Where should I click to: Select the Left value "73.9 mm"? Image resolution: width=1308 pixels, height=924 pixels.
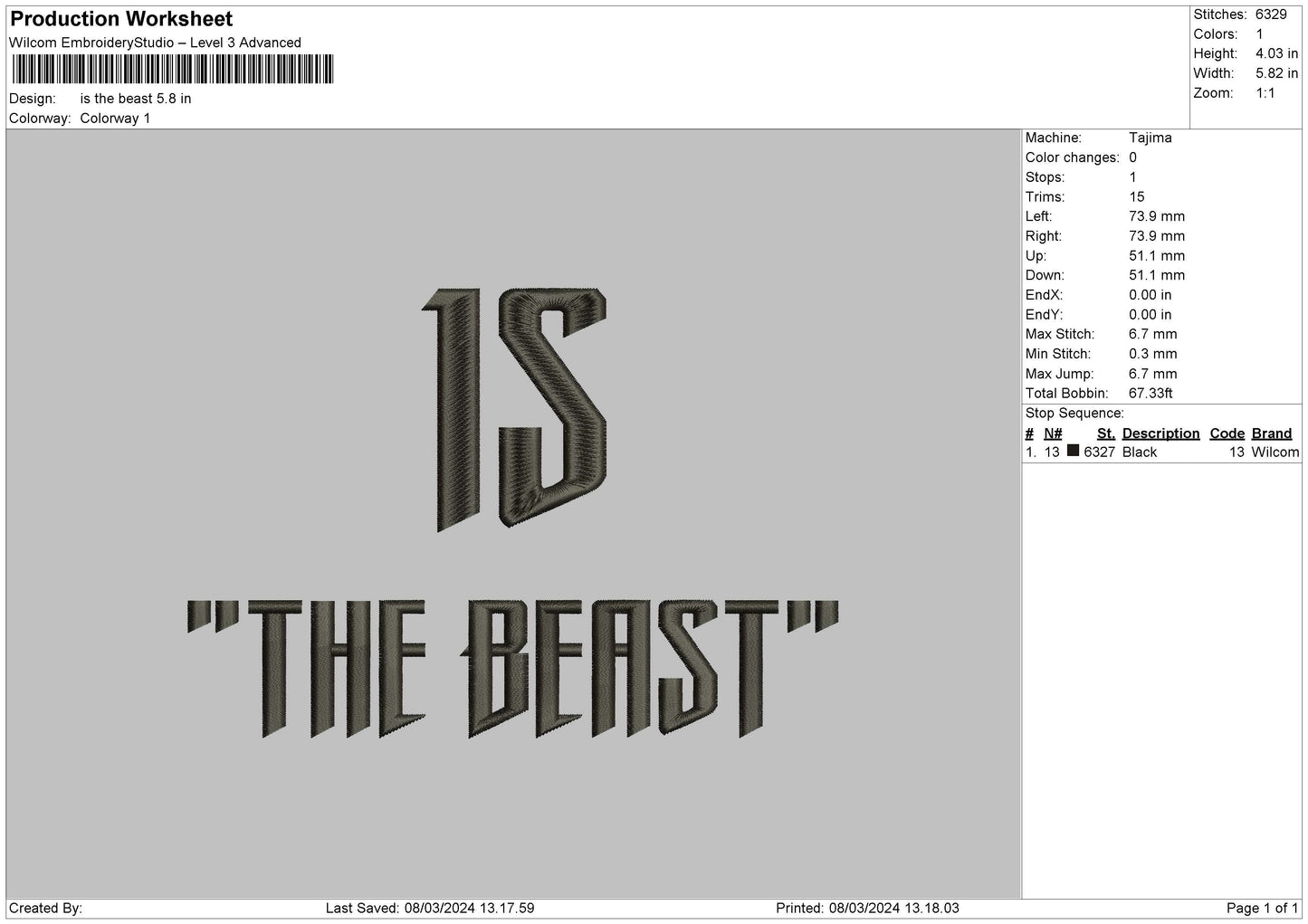coord(1157,216)
